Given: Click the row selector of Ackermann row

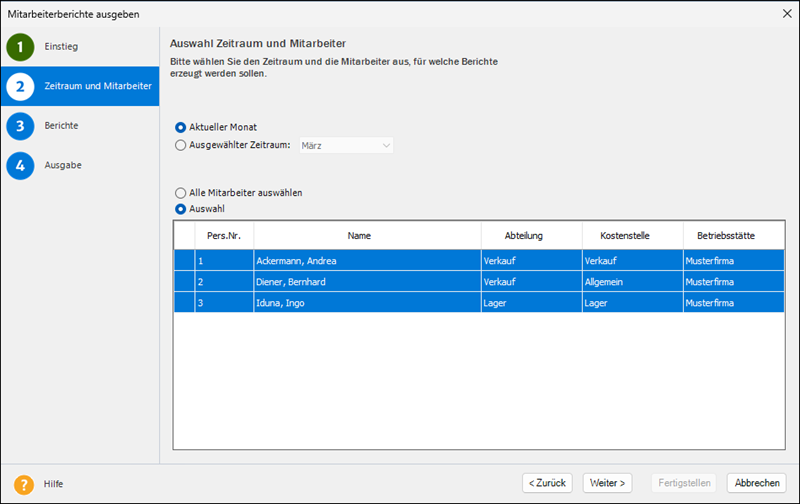Looking at the screenshot, I should click(184, 261).
